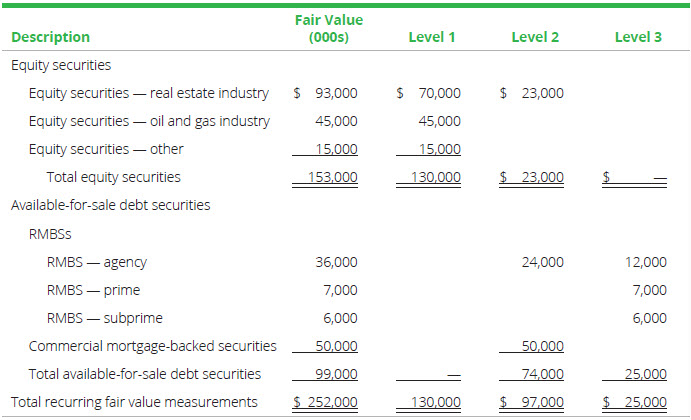Viewport: 691px width, 420px height.
Task: Click the "RMBSs" subheading
Action: point(51,234)
